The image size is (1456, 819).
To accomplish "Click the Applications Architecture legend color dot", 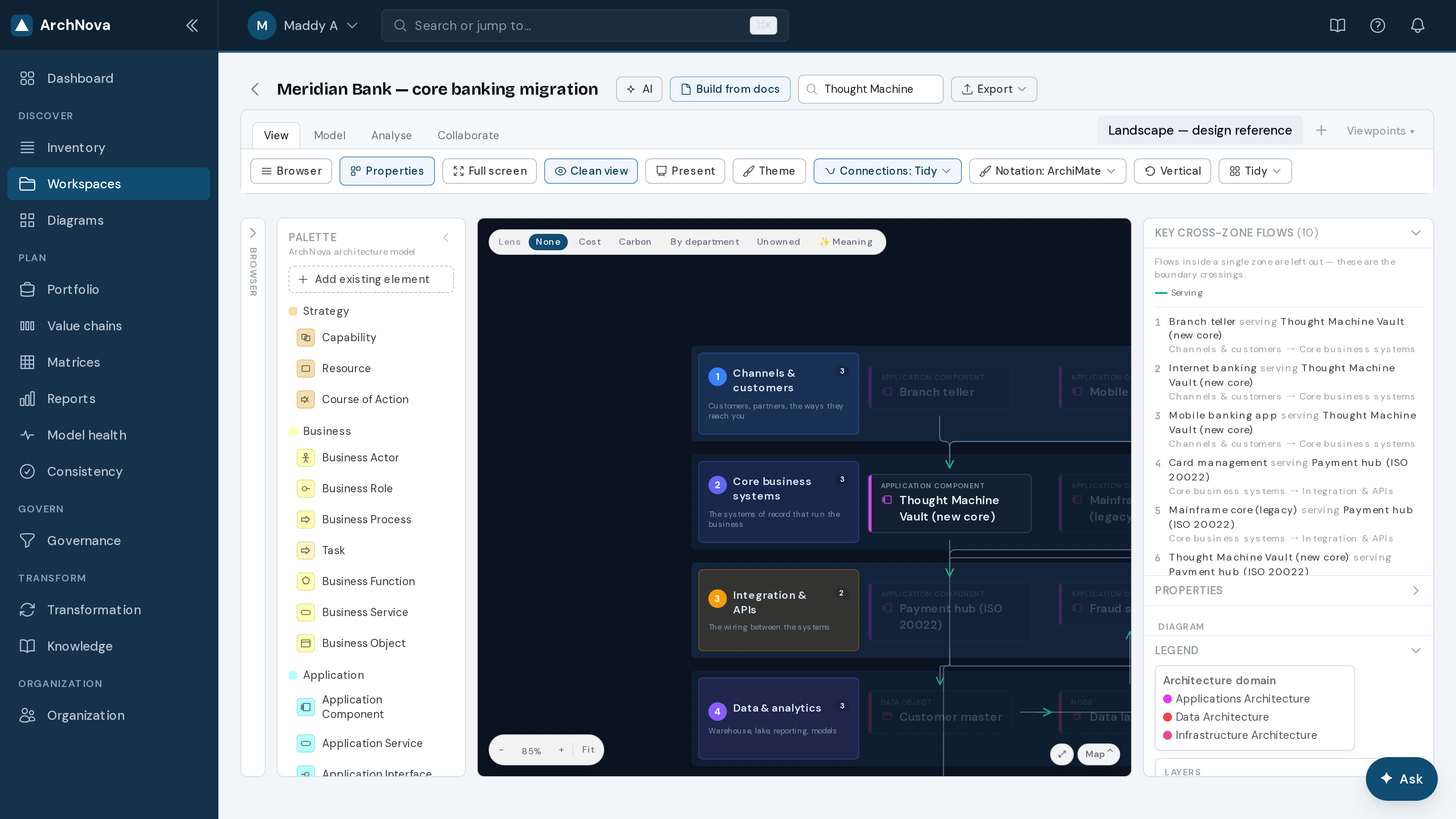I will [x=1168, y=699].
